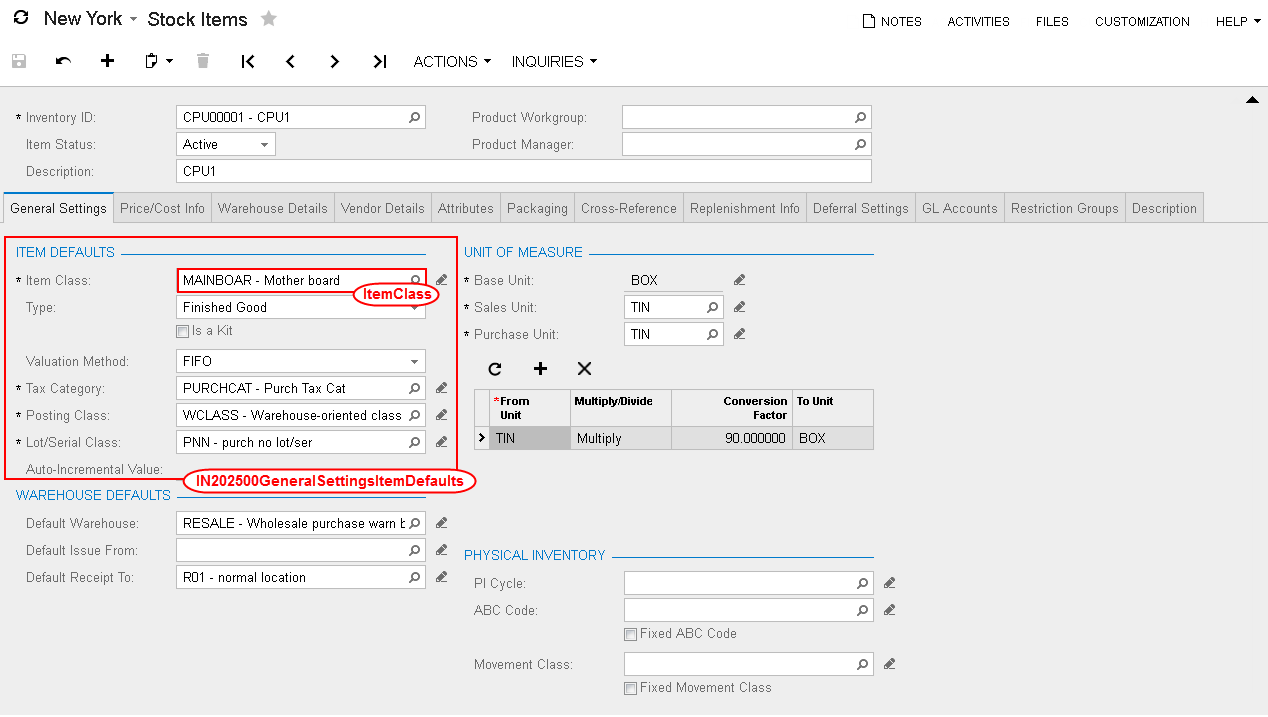Click the Customization link
This screenshot has height=717, width=1268.
[1142, 21]
